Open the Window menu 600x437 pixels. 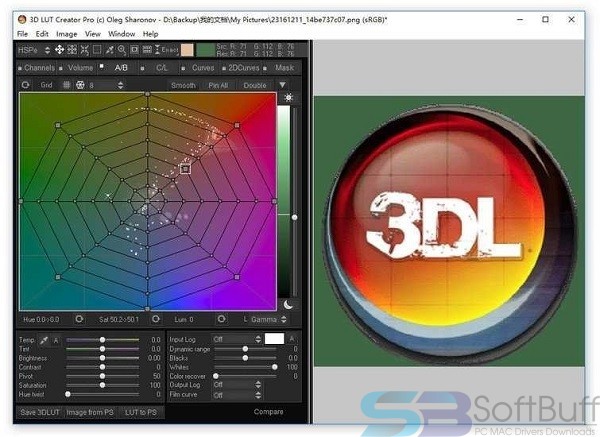122,34
